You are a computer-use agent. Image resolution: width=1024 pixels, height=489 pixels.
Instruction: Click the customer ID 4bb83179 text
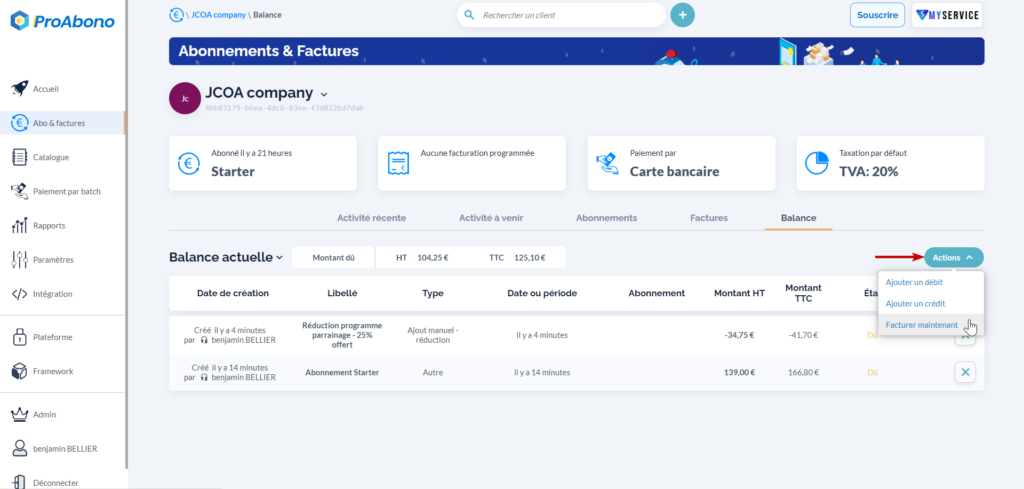[x=284, y=107]
